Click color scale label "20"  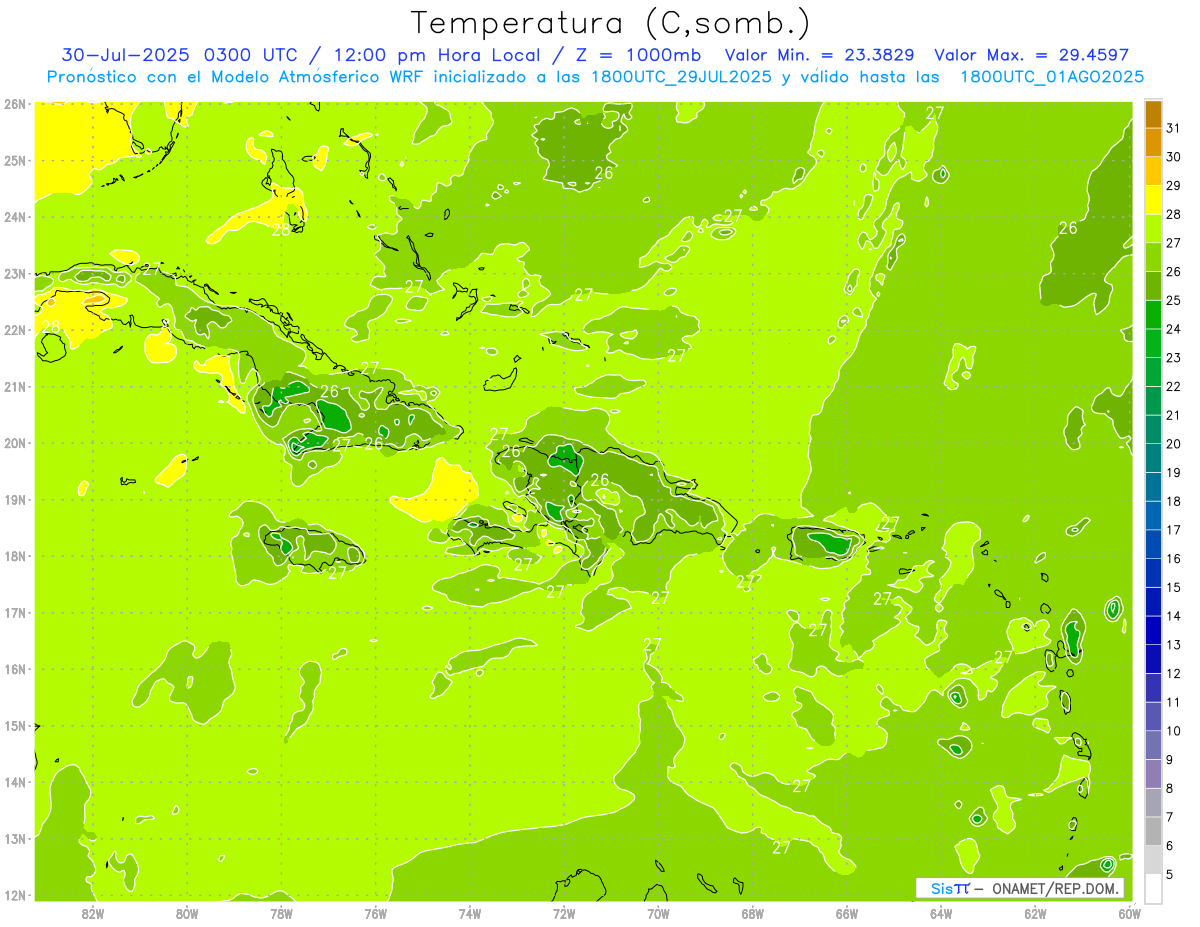coord(1174,444)
